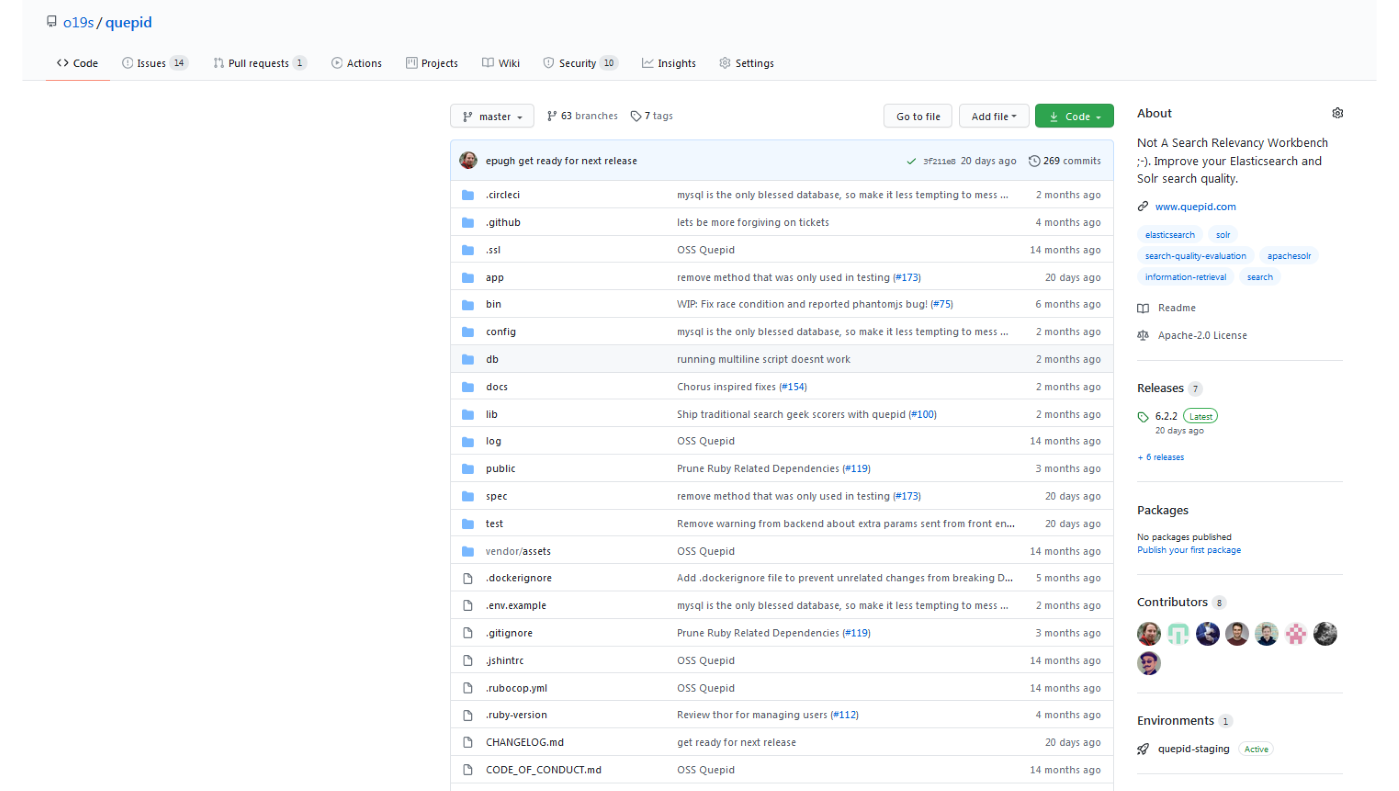The image size is (1399, 791).
Task: Open commit message 'Chorus inspired fixes'
Action: (x=726, y=387)
